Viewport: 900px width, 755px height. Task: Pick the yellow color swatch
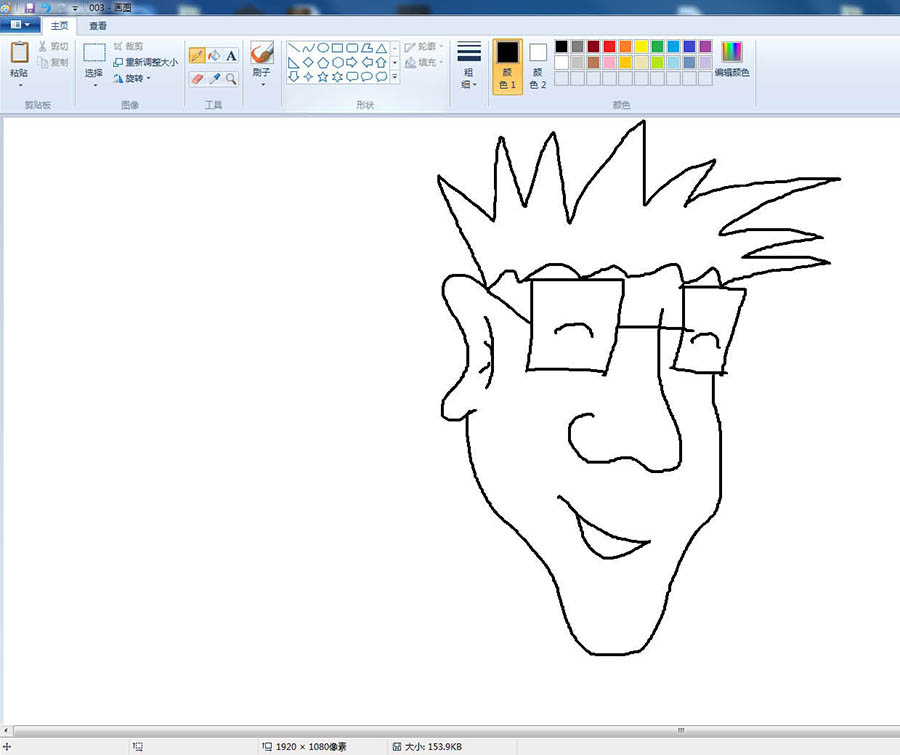point(642,47)
